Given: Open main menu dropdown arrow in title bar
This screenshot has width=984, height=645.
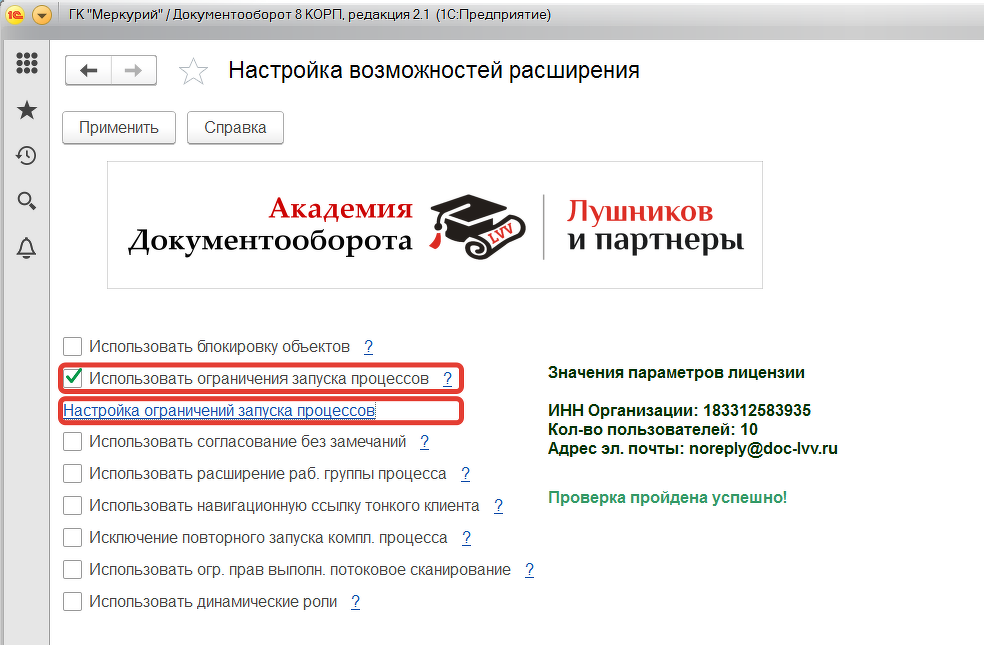Looking at the screenshot, I should [41, 14].
